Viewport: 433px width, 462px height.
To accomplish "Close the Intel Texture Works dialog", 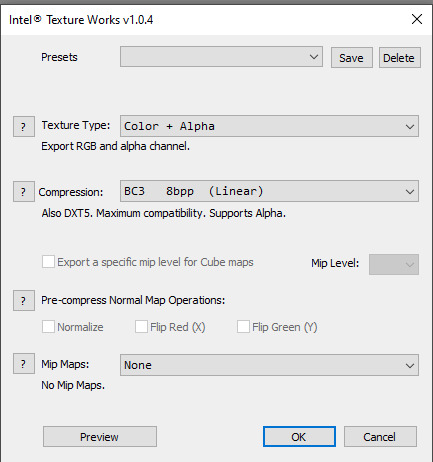I will pos(417,19).
